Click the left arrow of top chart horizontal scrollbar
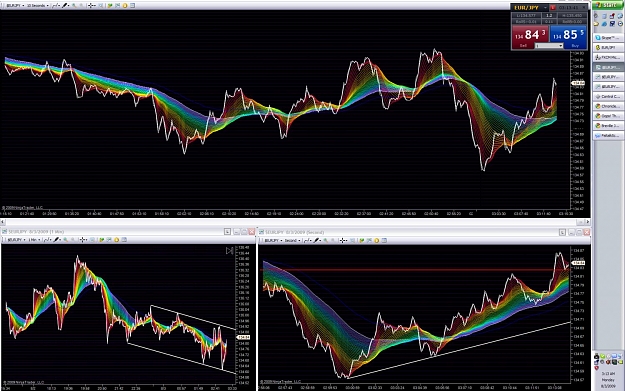The height and width of the screenshot is (391, 625). (x=3, y=222)
